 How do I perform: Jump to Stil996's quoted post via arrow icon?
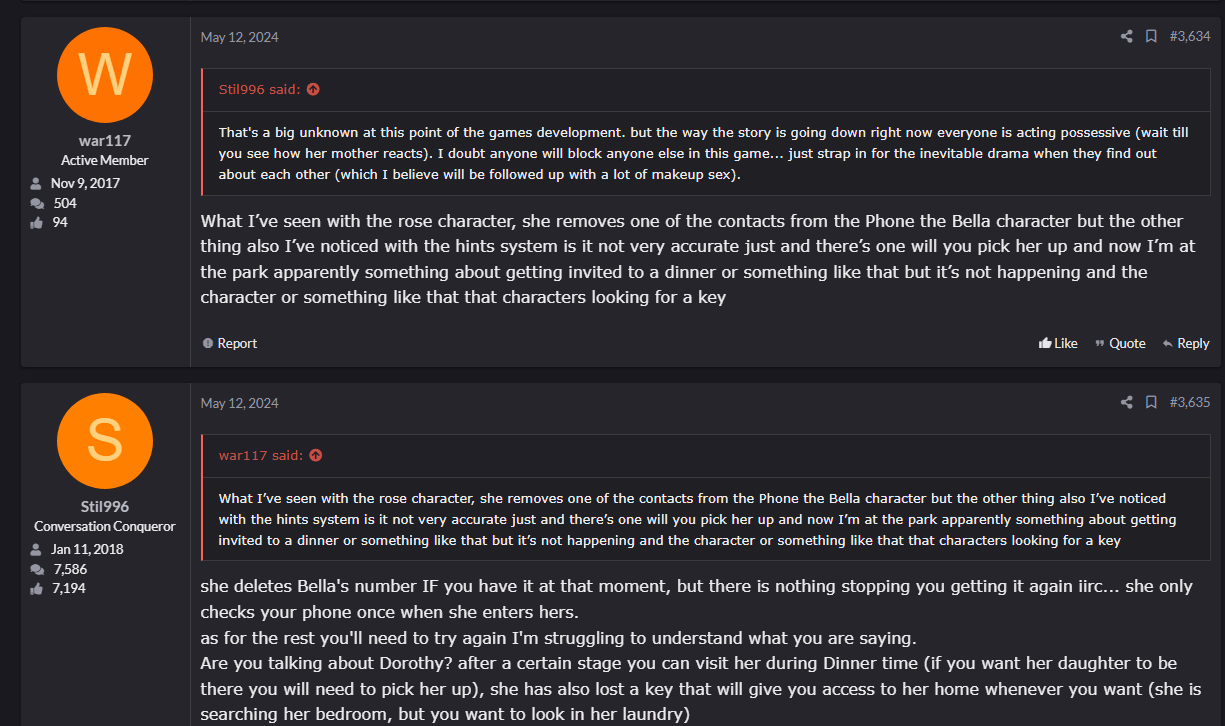tap(313, 90)
